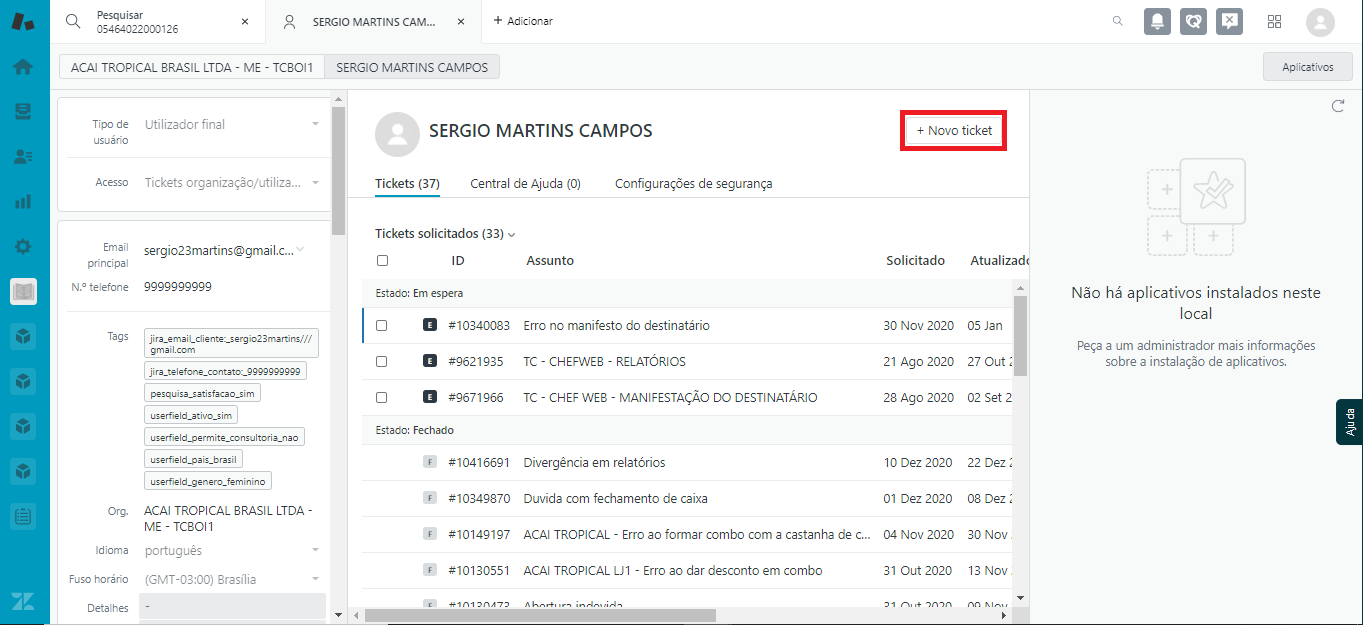Open the Idioma português dropdown

(x=232, y=551)
